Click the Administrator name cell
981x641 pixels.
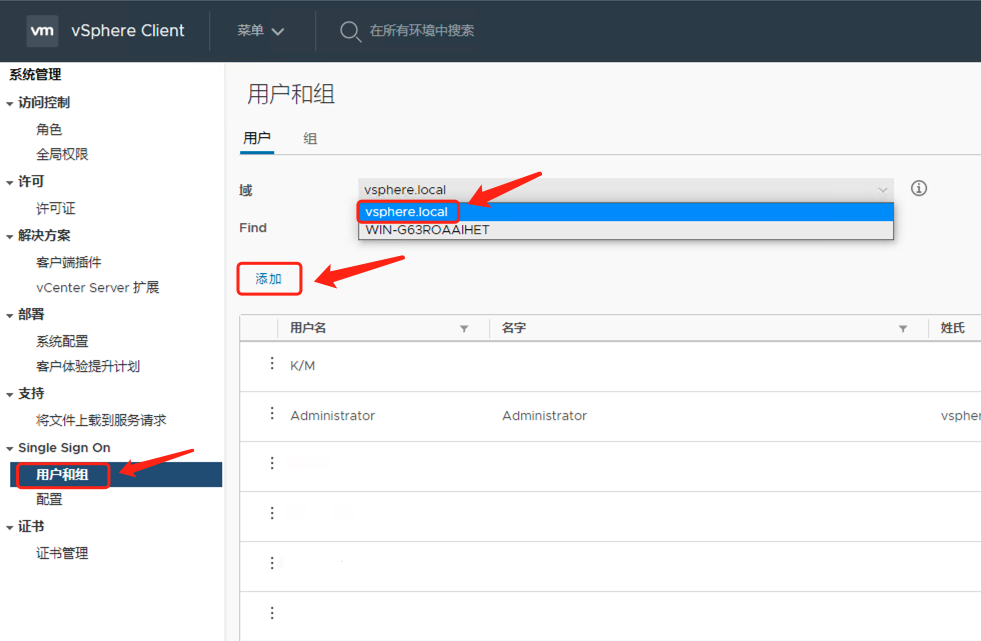pos(544,416)
